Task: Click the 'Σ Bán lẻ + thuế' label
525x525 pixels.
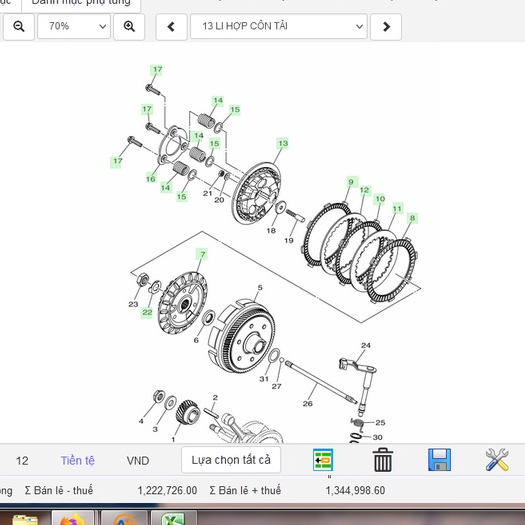Action: point(245,491)
